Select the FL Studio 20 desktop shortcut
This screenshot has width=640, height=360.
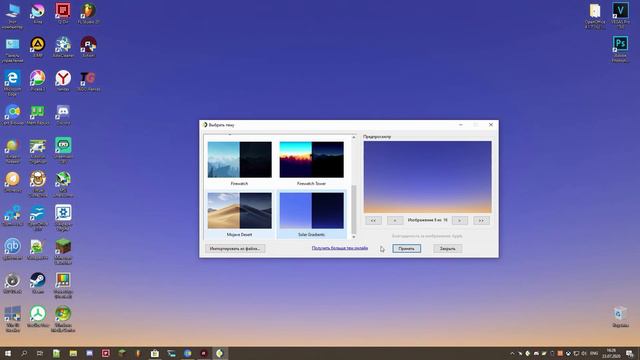(88, 13)
